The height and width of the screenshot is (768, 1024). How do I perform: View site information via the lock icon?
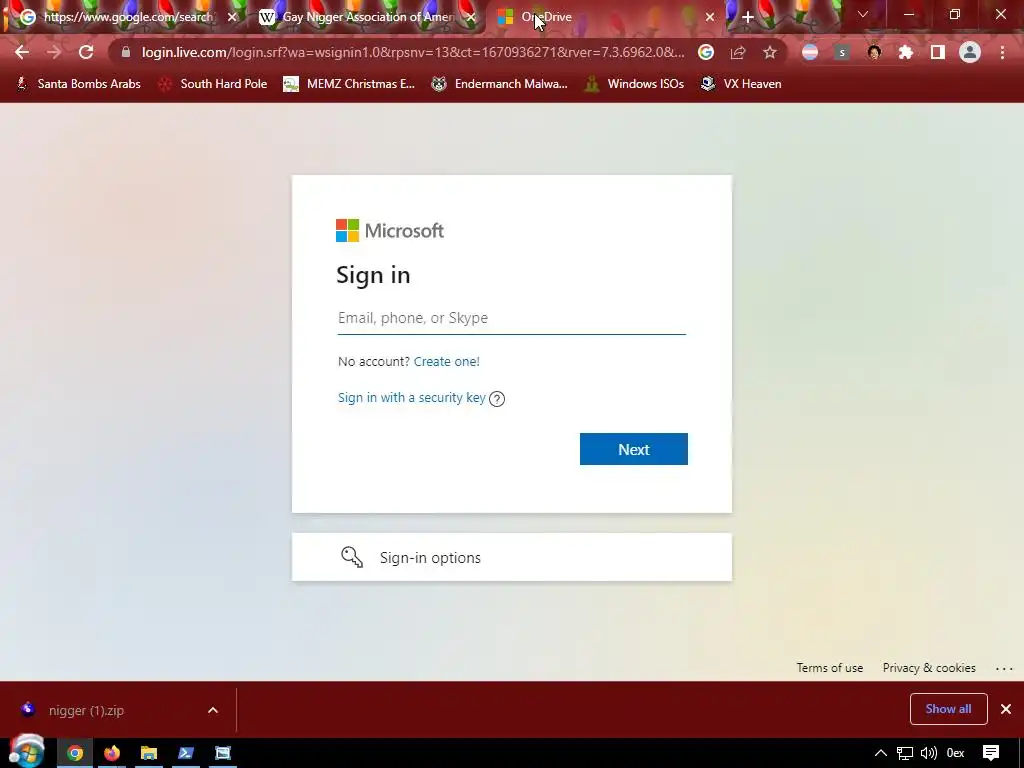click(126, 52)
